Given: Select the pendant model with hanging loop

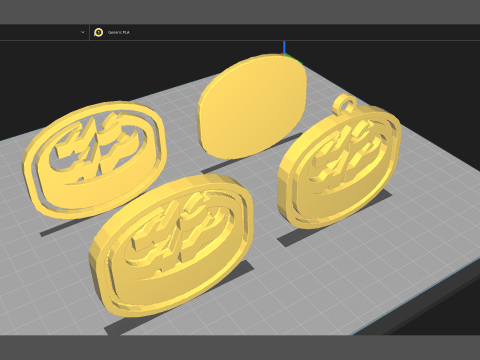Looking at the screenshot, I should click(x=339, y=162).
